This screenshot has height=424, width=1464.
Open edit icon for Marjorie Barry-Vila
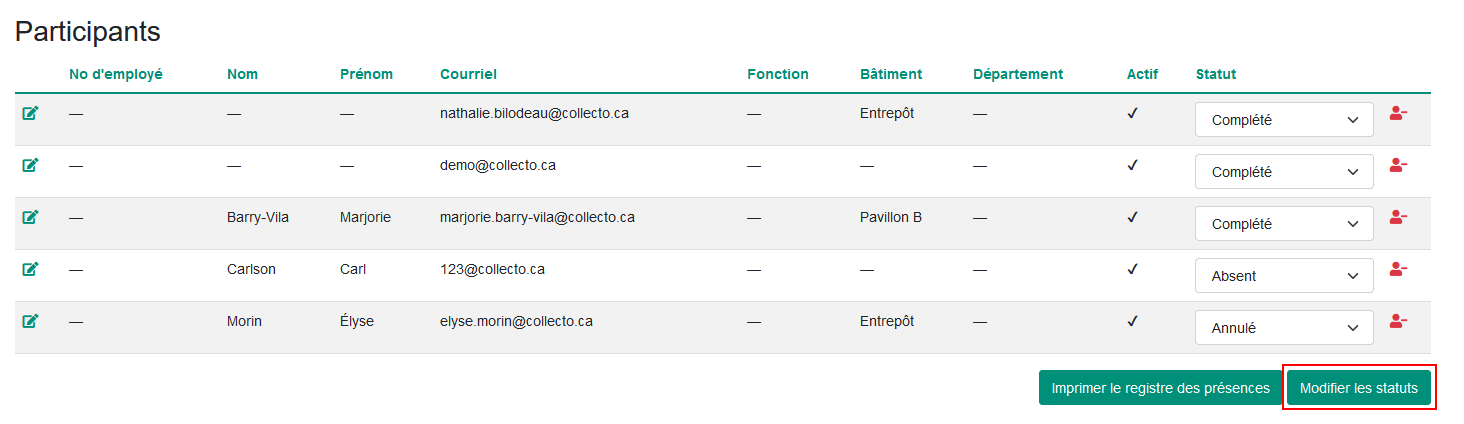coord(30,218)
